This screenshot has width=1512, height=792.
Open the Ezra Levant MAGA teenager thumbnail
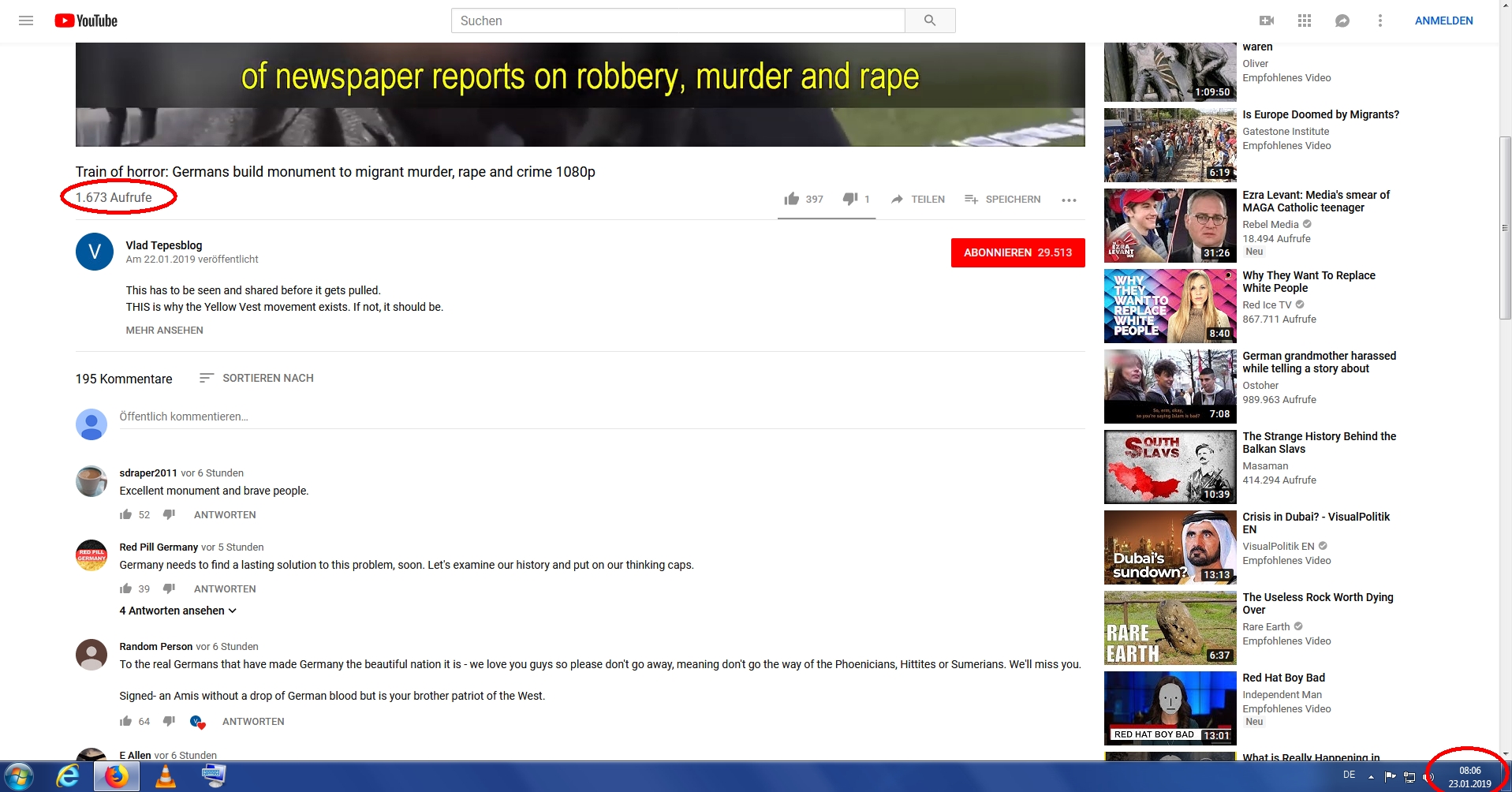1170,226
